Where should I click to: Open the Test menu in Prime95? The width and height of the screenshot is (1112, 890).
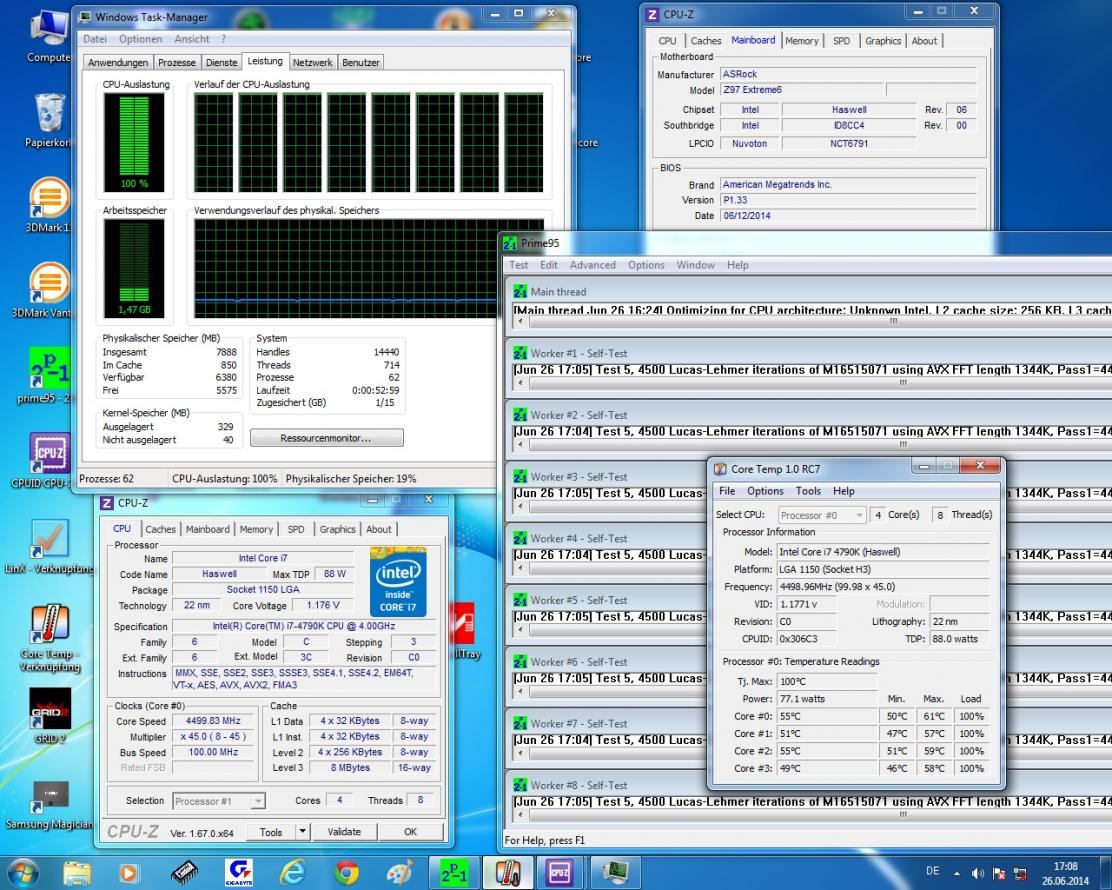pos(518,265)
